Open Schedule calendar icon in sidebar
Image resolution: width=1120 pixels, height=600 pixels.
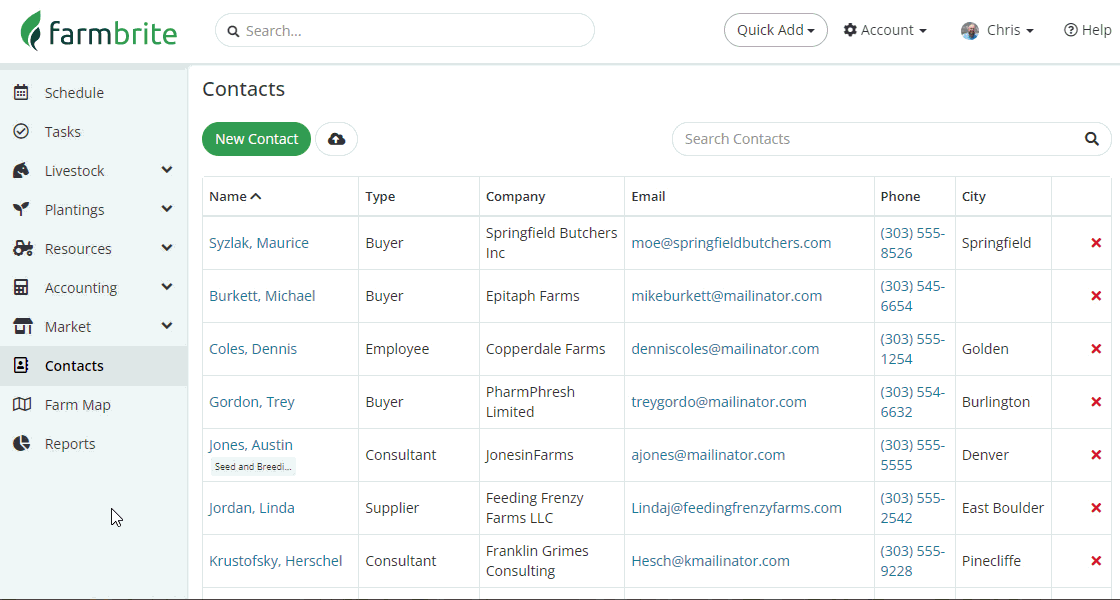21,93
